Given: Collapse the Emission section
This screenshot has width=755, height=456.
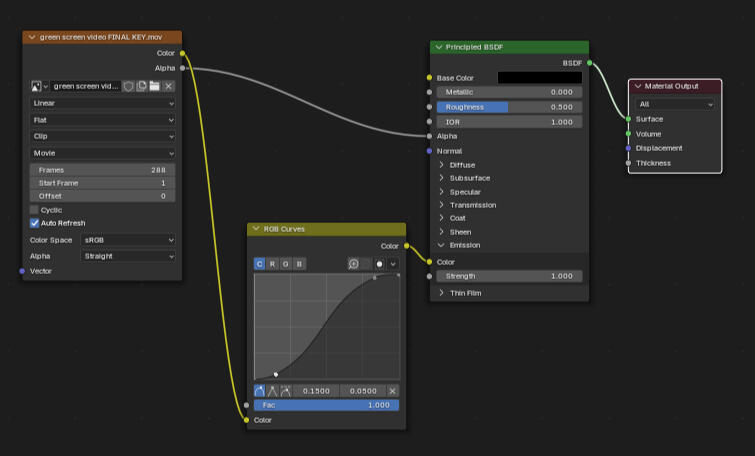Looking at the screenshot, I should 442,245.
